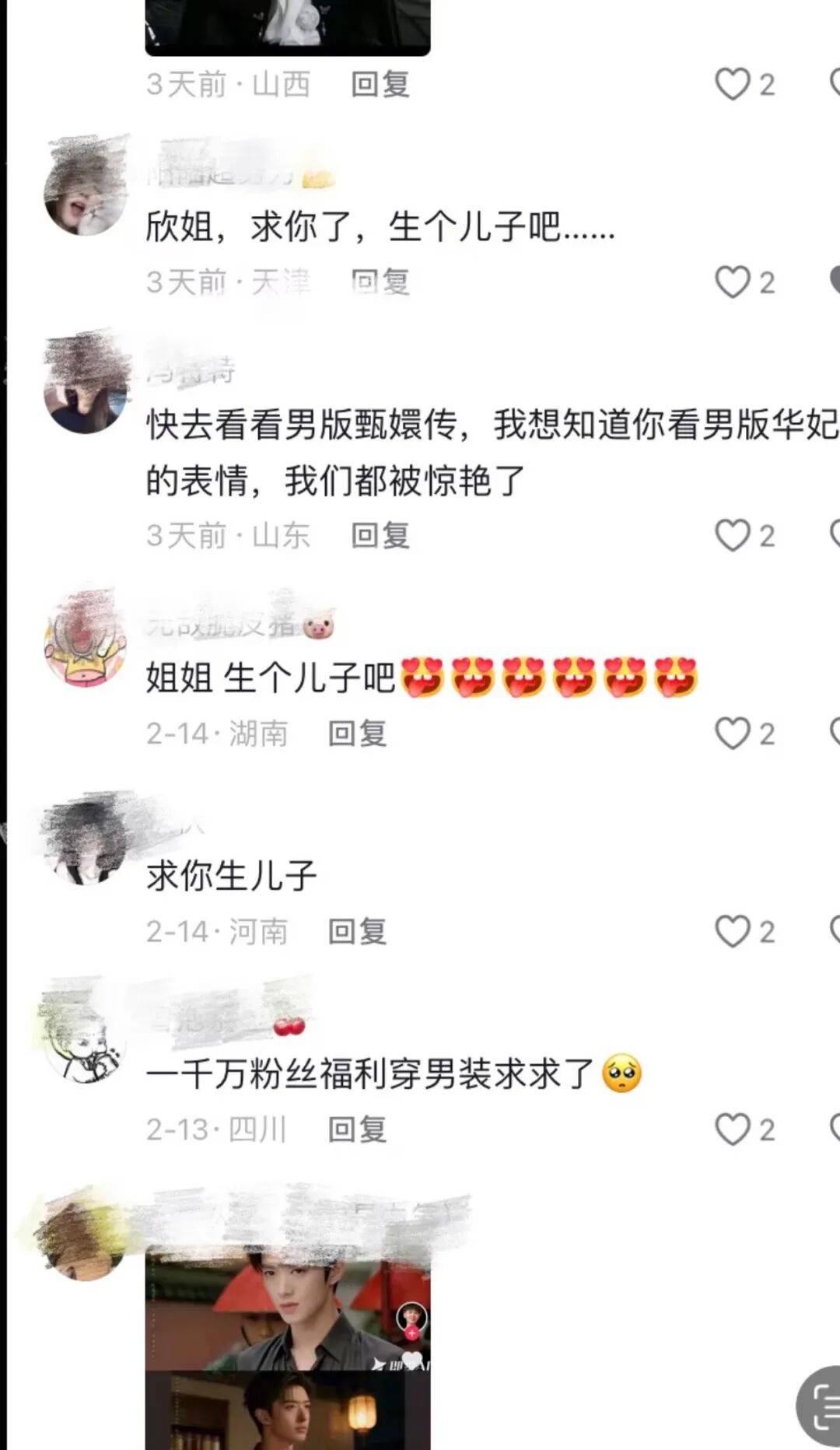Reply to the 天津 comment

[380, 282]
